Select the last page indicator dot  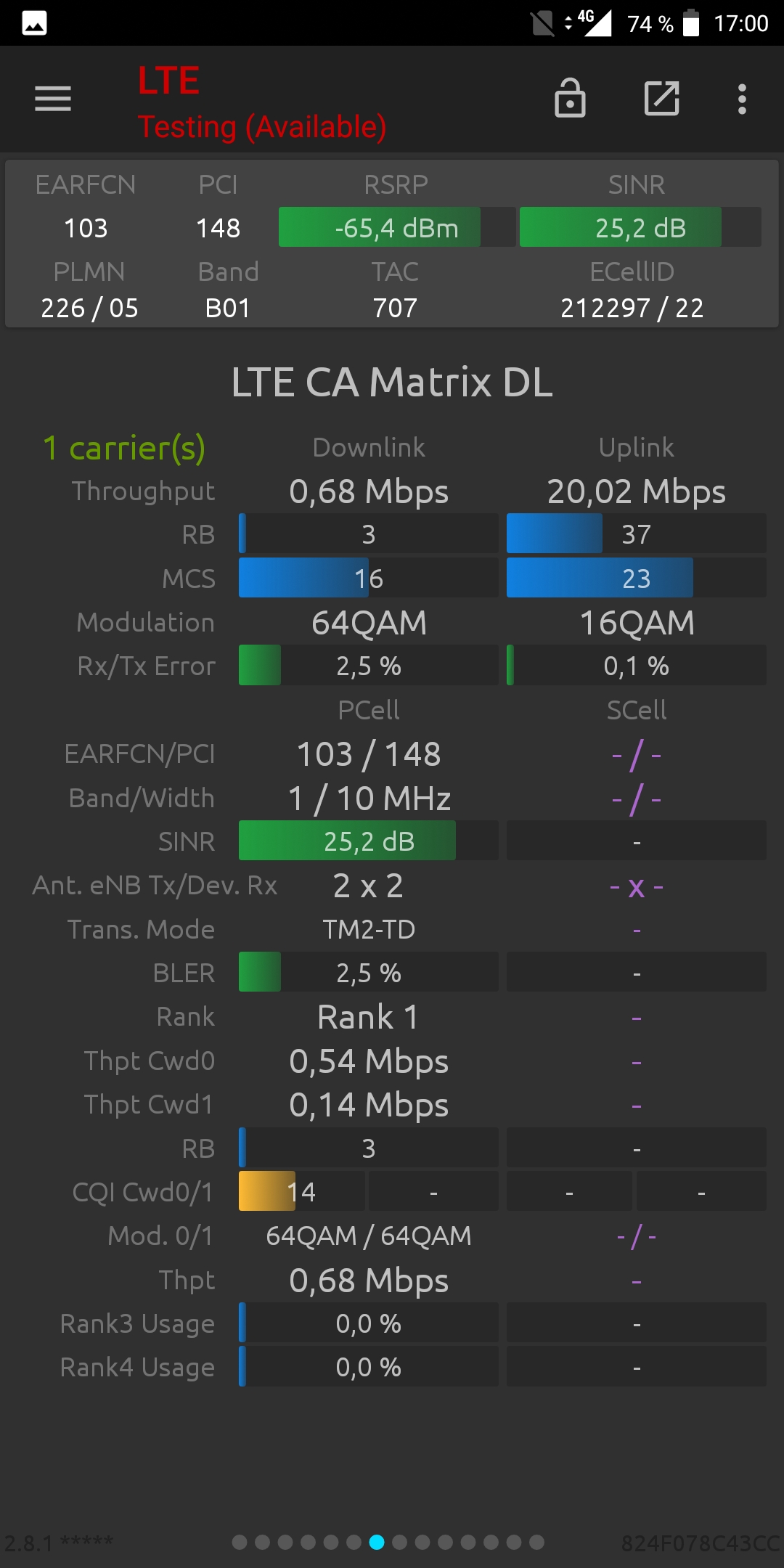[536, 1542]
